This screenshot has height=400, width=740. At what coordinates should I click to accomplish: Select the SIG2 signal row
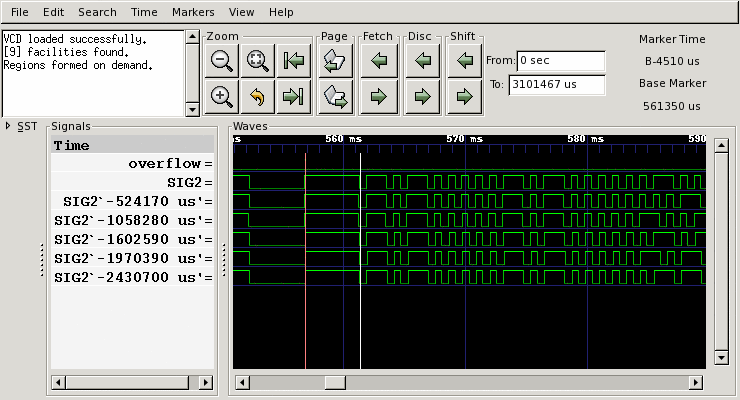[x=132, y=183]
